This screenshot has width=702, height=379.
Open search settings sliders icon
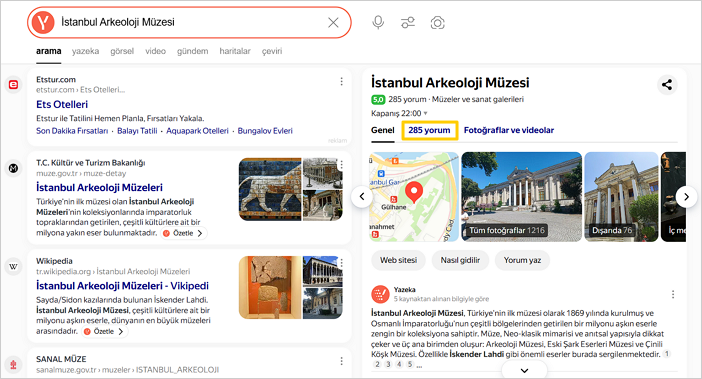tap(408, 22)
